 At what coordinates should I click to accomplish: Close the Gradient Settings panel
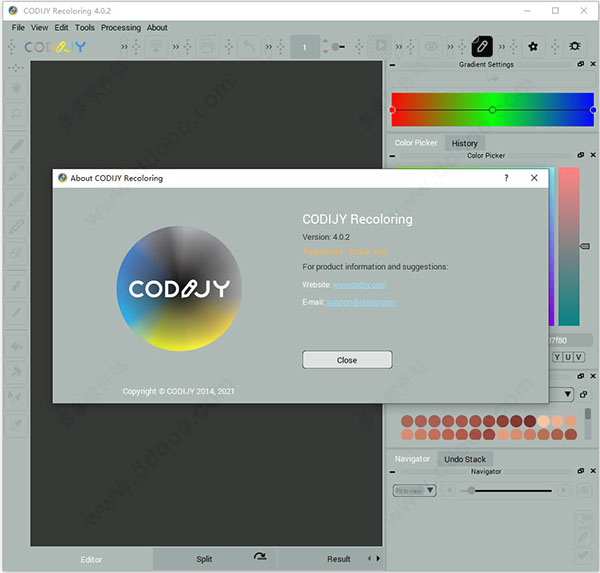[x=593, y=64]
